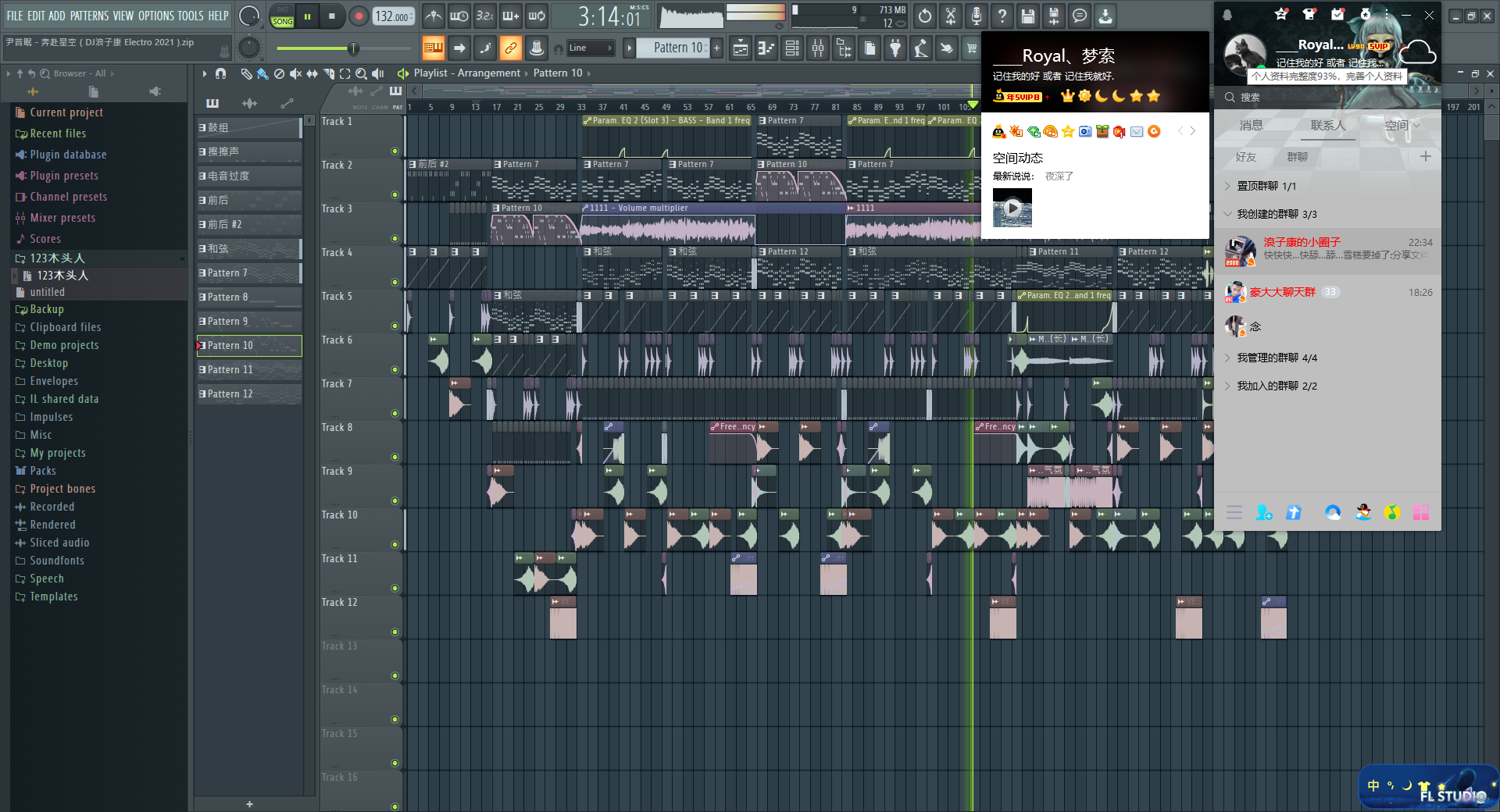Switch PAT/SONG playback mode toggle
The image size is (1500, 812).
coord(282,16)
